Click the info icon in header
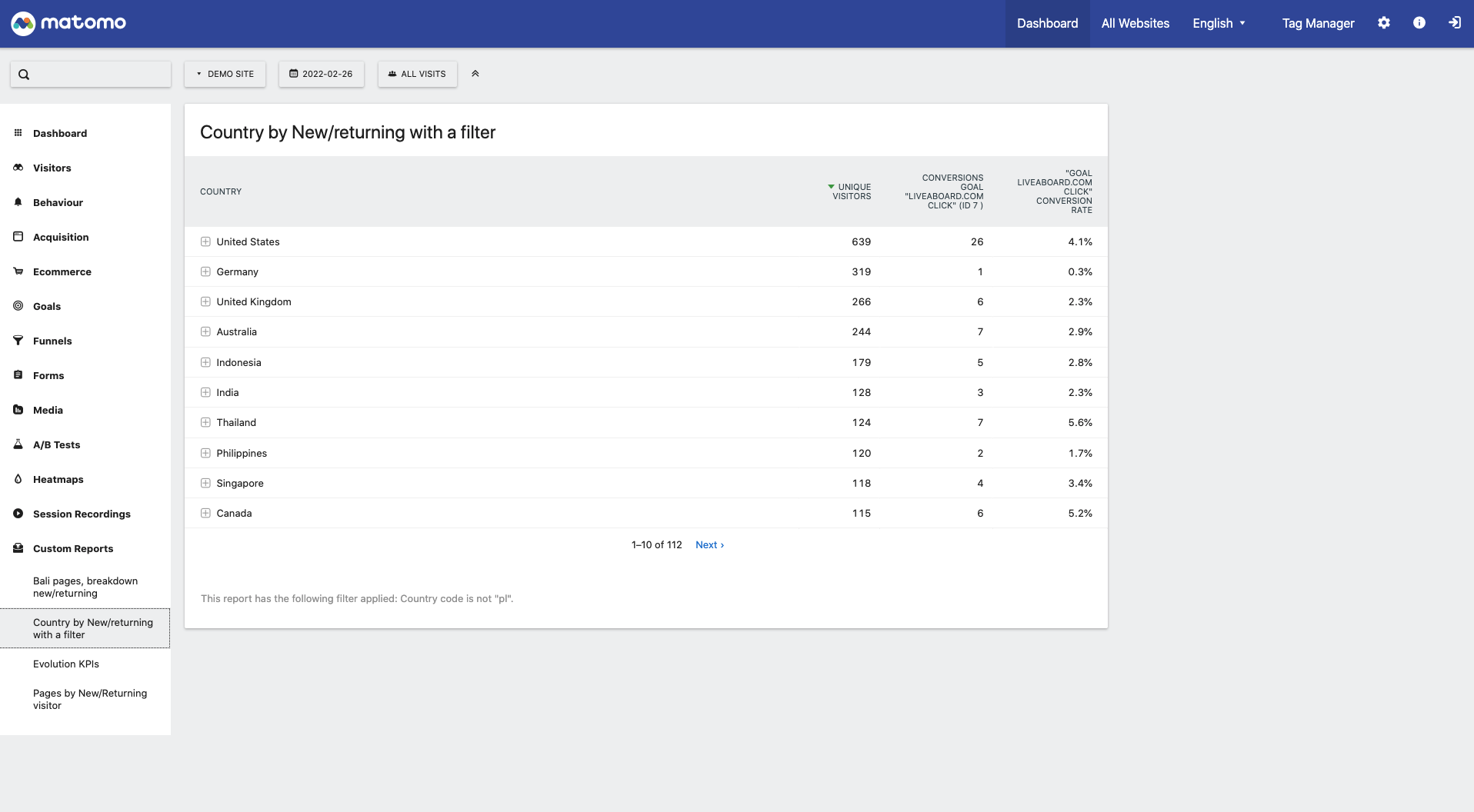 (1419, 23)
